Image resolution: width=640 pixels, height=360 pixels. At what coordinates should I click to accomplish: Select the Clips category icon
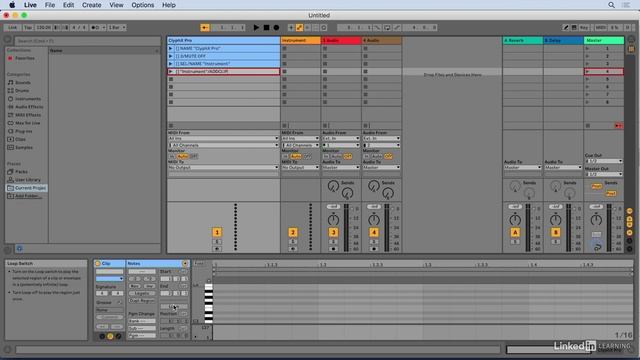pos(11,139)
